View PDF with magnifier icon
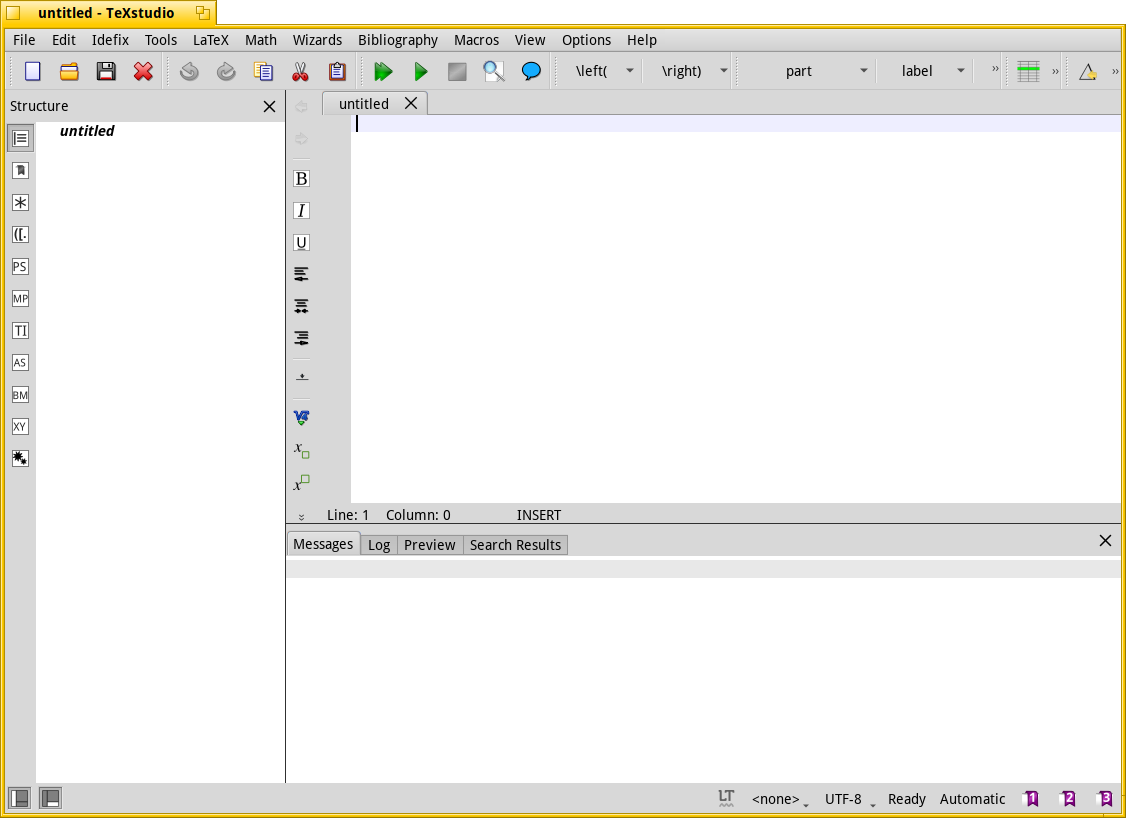The image size is (1126, 818). [x=494, y=71]
